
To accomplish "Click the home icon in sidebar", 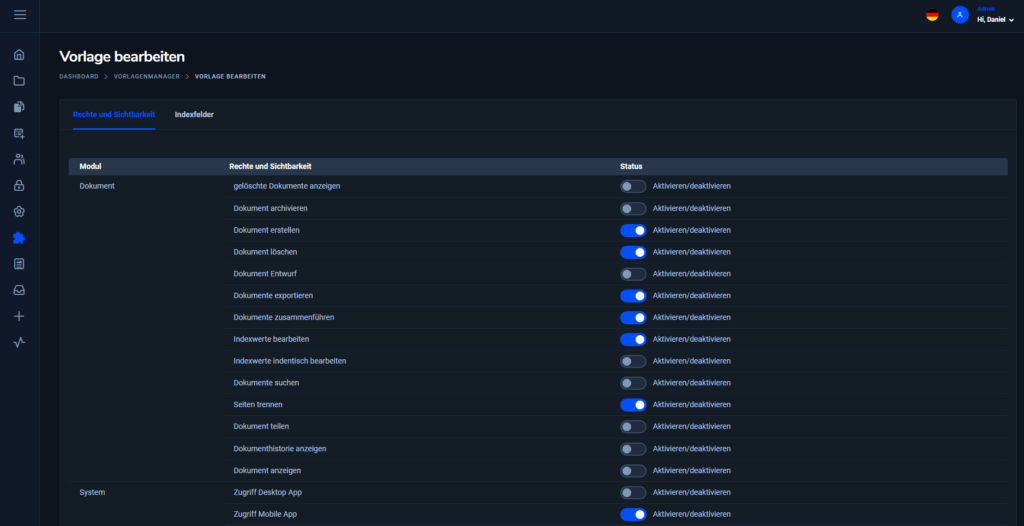I will [x=19, y=54].
